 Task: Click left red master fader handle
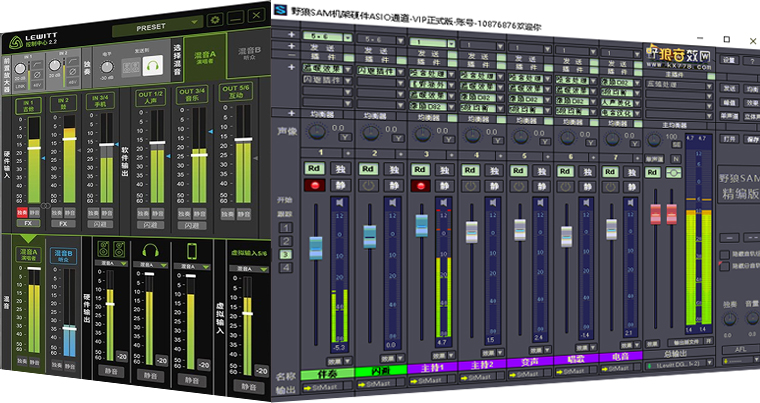click(x=655, y=214)
